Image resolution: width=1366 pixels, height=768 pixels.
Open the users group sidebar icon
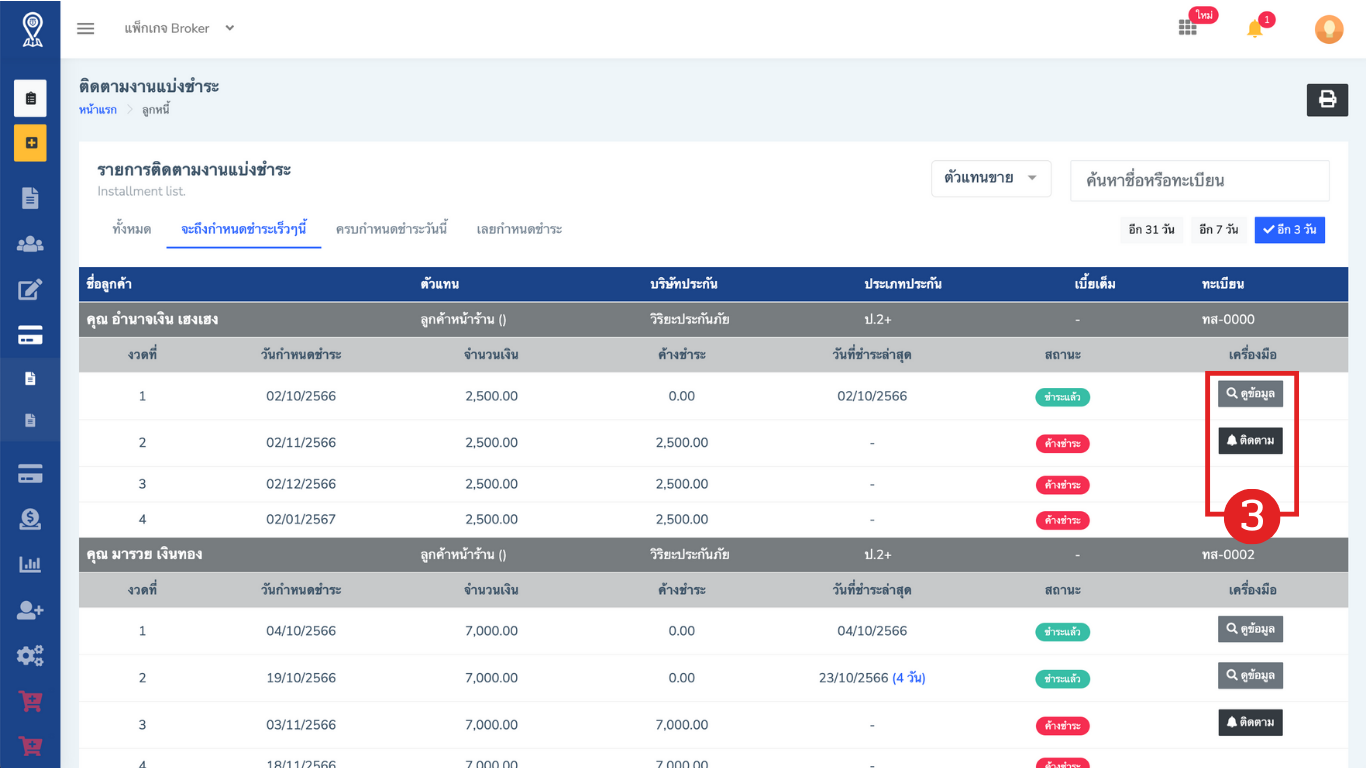click(x=30, y=244)
